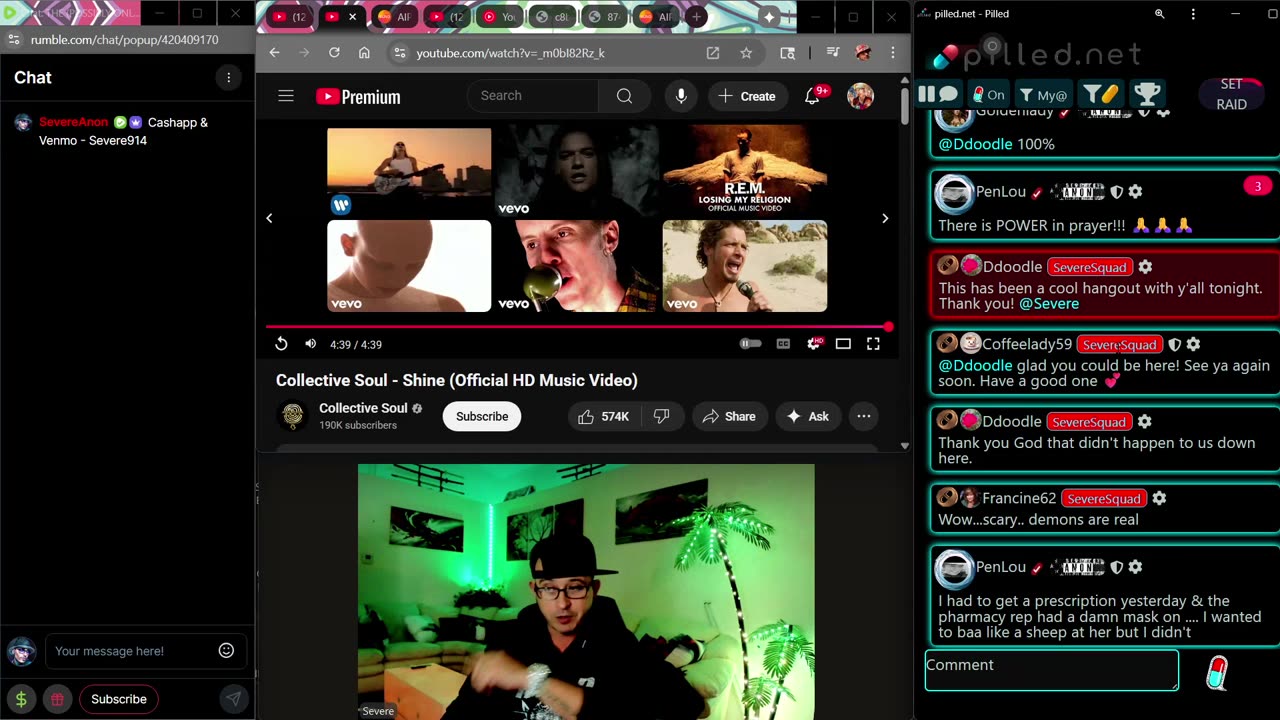The width and height of the screenshot is (1280, 720).
Task: Click the red video progress bar
Action: pos(577,327)
